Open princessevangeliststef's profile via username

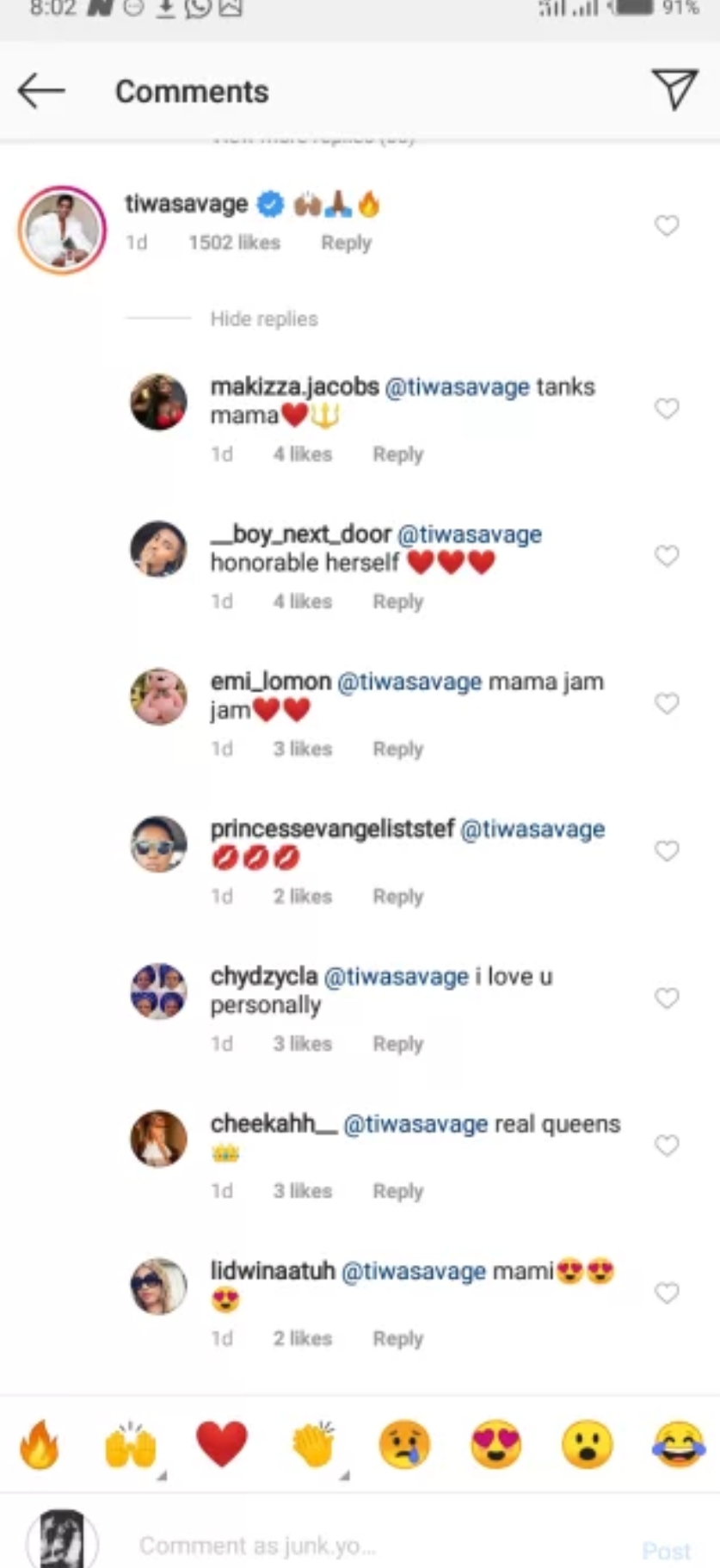pyautogui.click(x=332, y=829)
